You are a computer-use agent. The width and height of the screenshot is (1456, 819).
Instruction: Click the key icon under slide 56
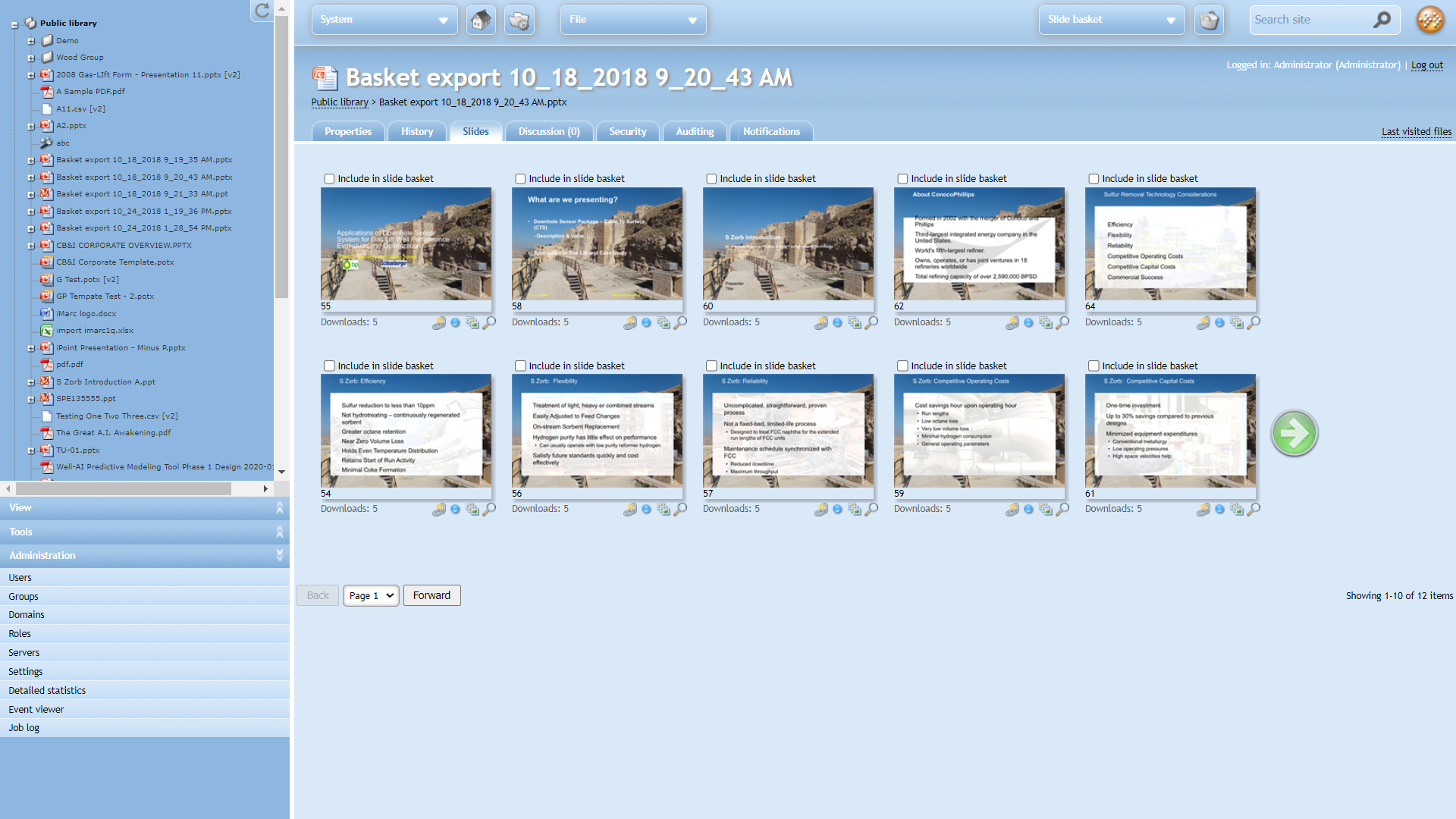(630, 509)
